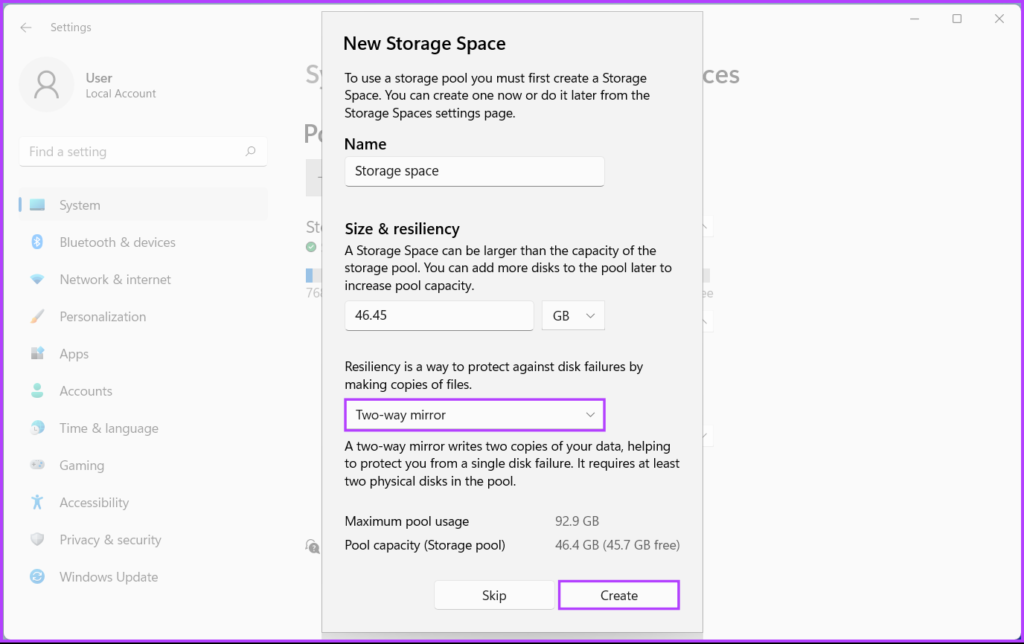Open Network & internet settings
This screenshot has height=644, width=1024.
115,279
